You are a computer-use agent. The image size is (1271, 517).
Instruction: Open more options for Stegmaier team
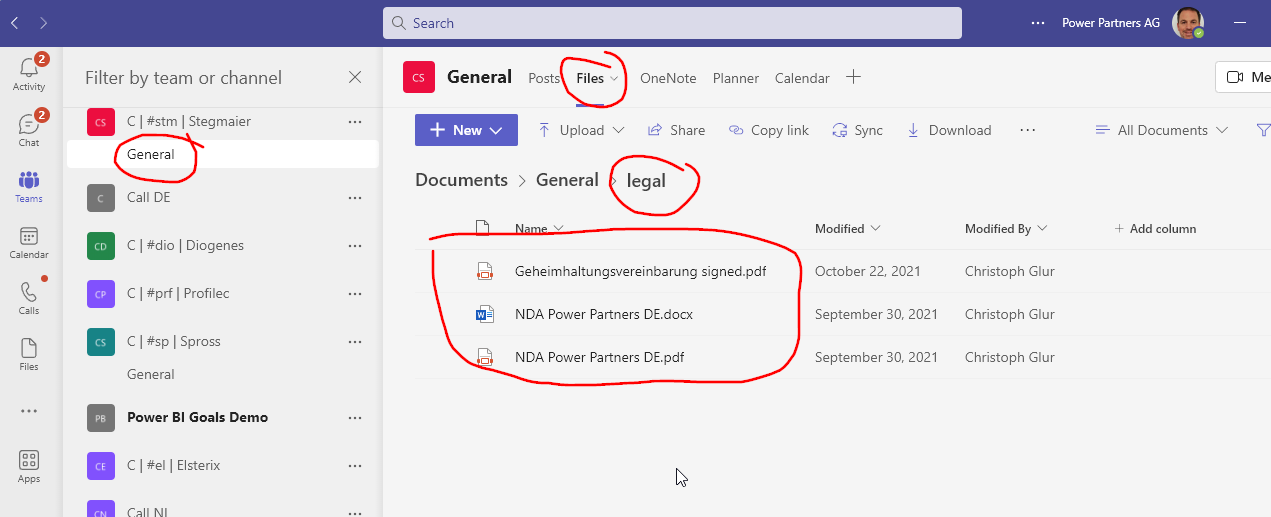[354, 121]
